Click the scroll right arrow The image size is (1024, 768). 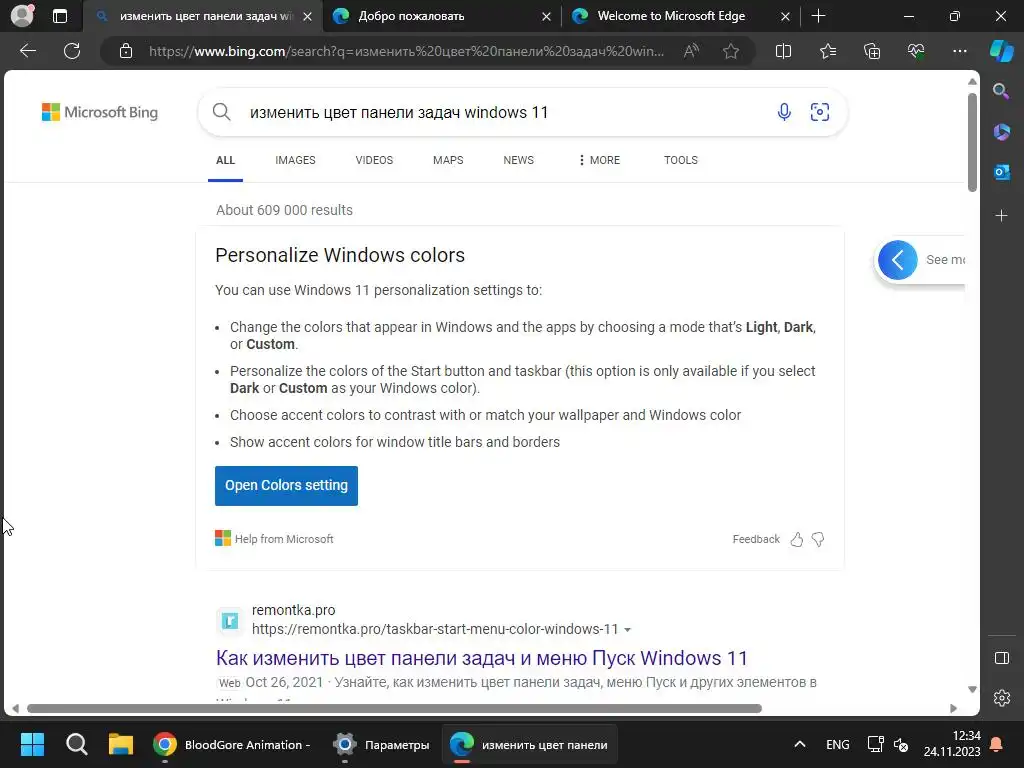[x=953, y=709]
